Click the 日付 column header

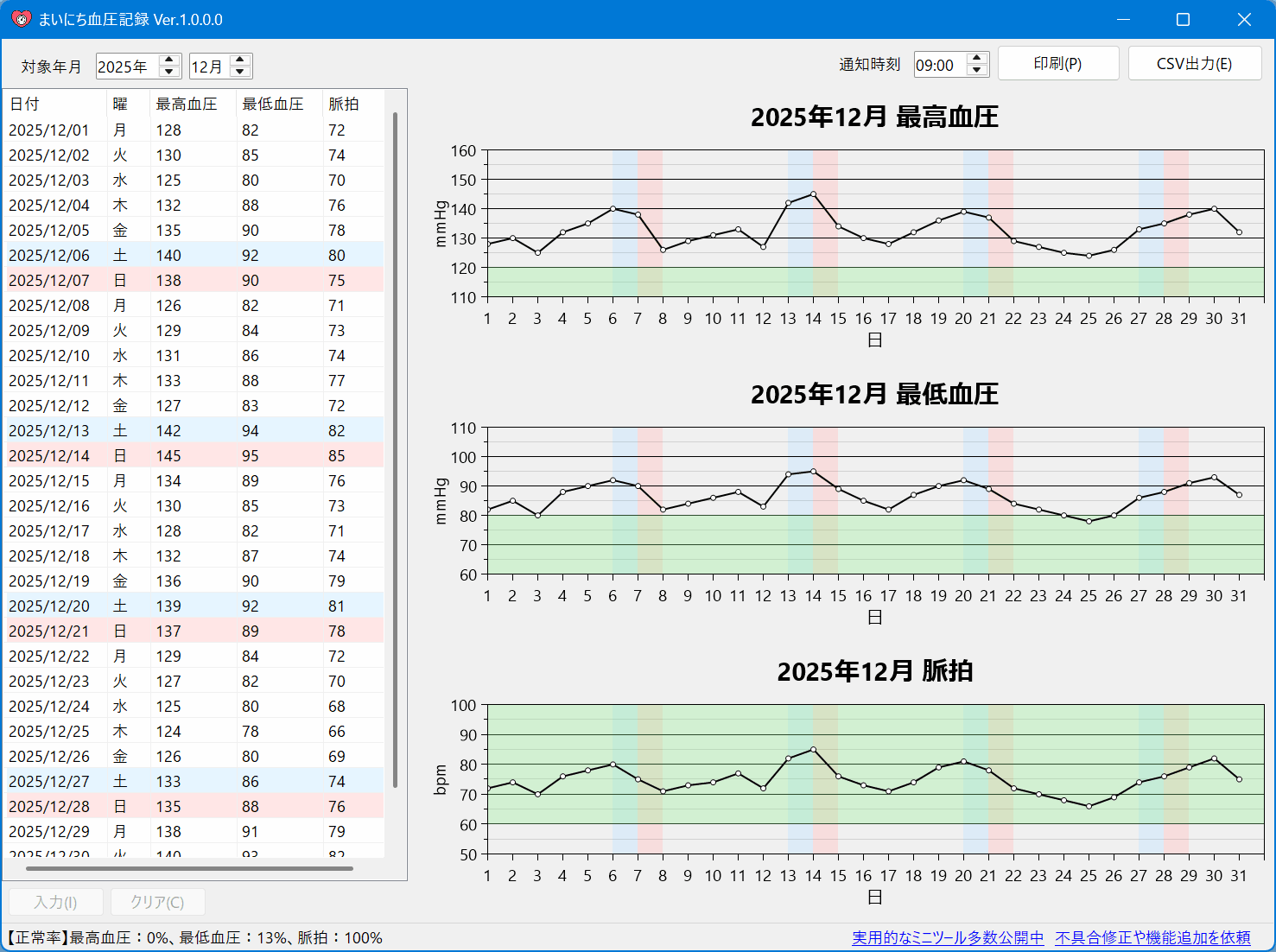[26, 104]
